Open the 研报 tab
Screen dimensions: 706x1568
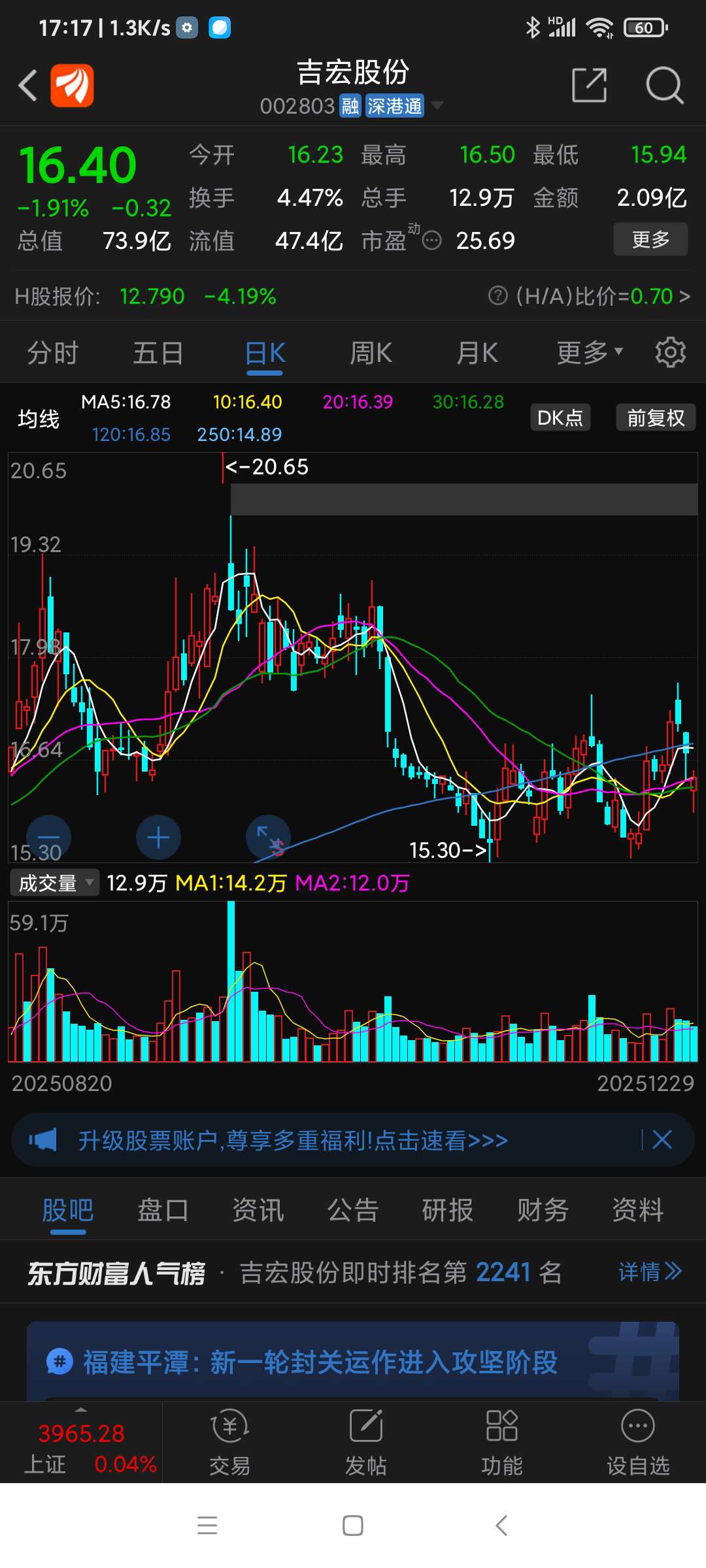[448, 1210]
